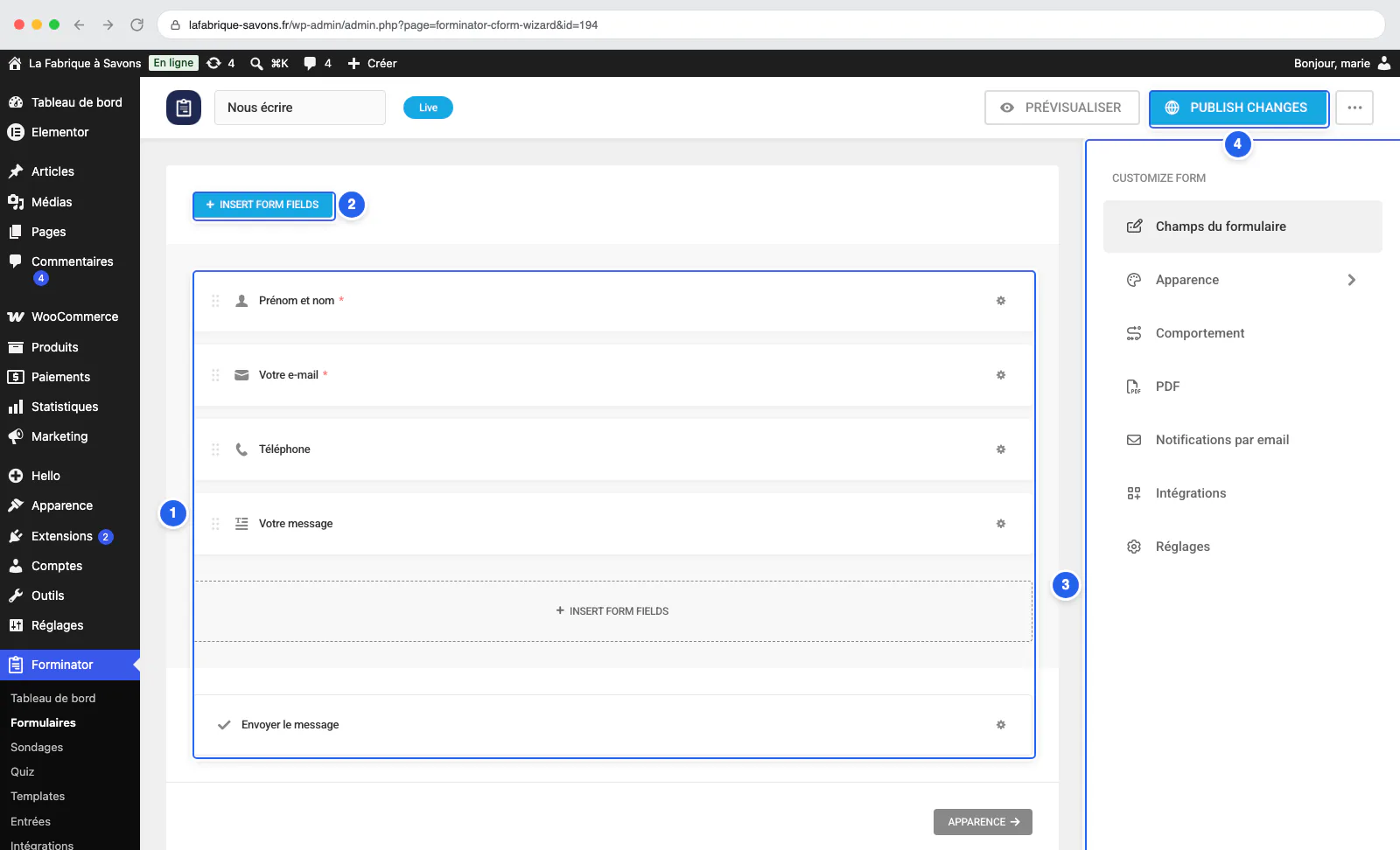
Task: Click PUBLISH CHANGES button
Action: click(1238, 108)
